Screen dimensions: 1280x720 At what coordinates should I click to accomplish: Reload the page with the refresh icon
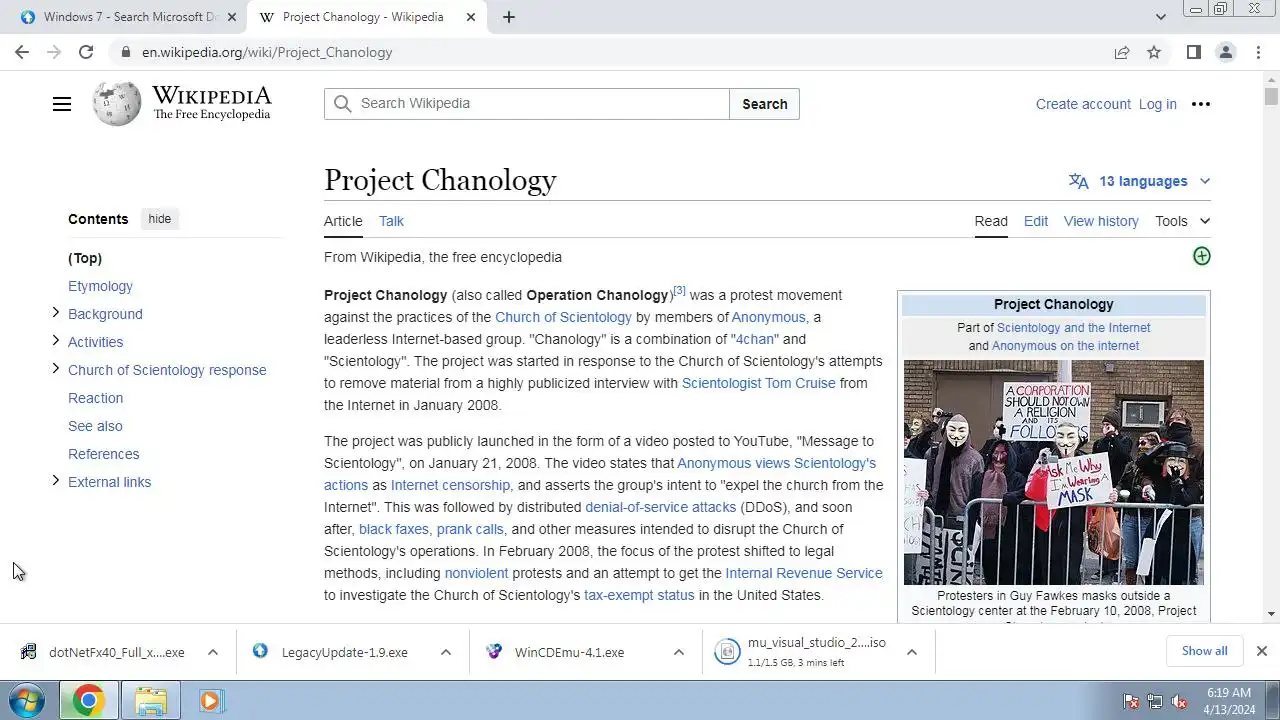tap(86, 52)
